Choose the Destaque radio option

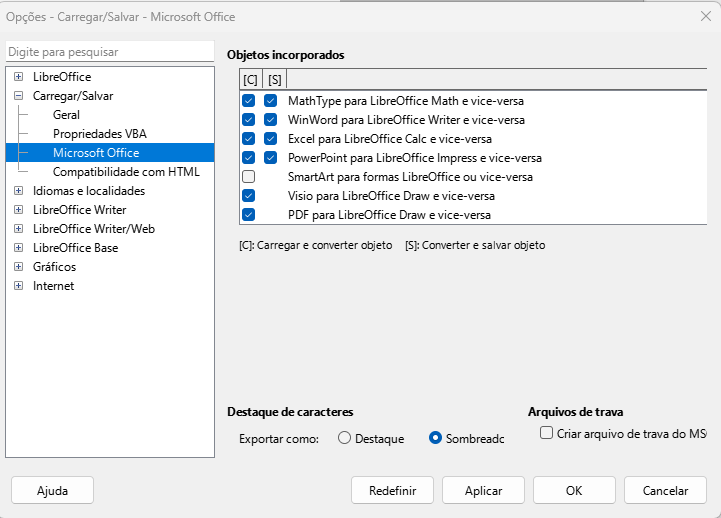pos(344,438)
